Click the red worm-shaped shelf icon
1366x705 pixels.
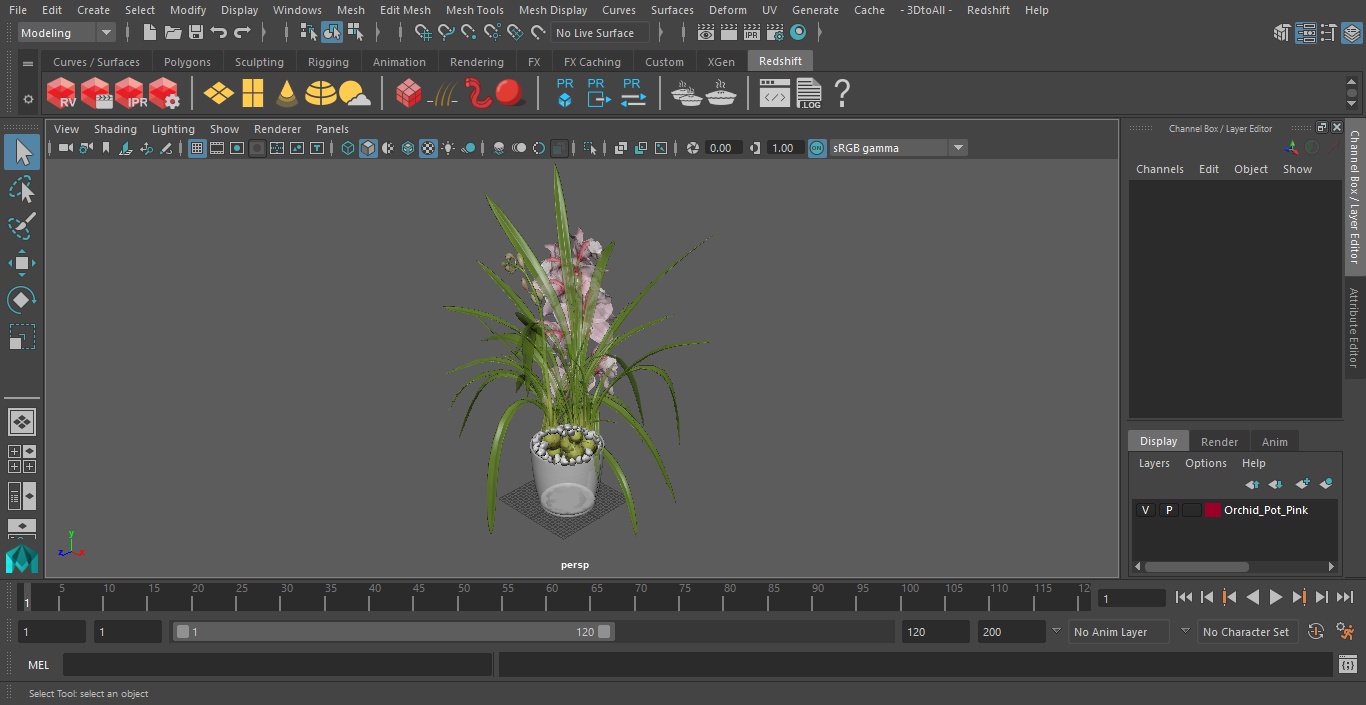[478, 94]
